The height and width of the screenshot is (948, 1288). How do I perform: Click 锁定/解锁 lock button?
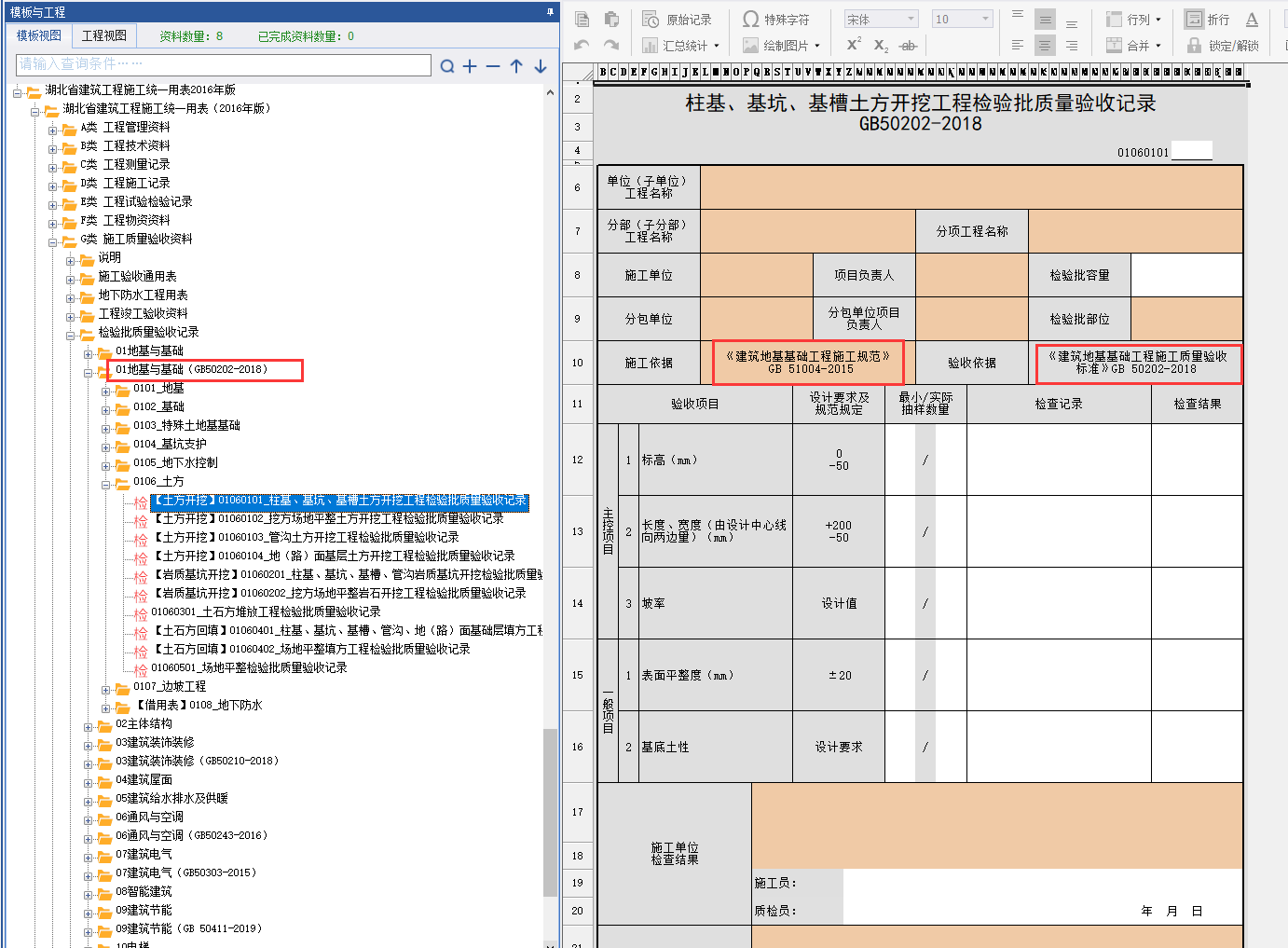coord(1222,45)
